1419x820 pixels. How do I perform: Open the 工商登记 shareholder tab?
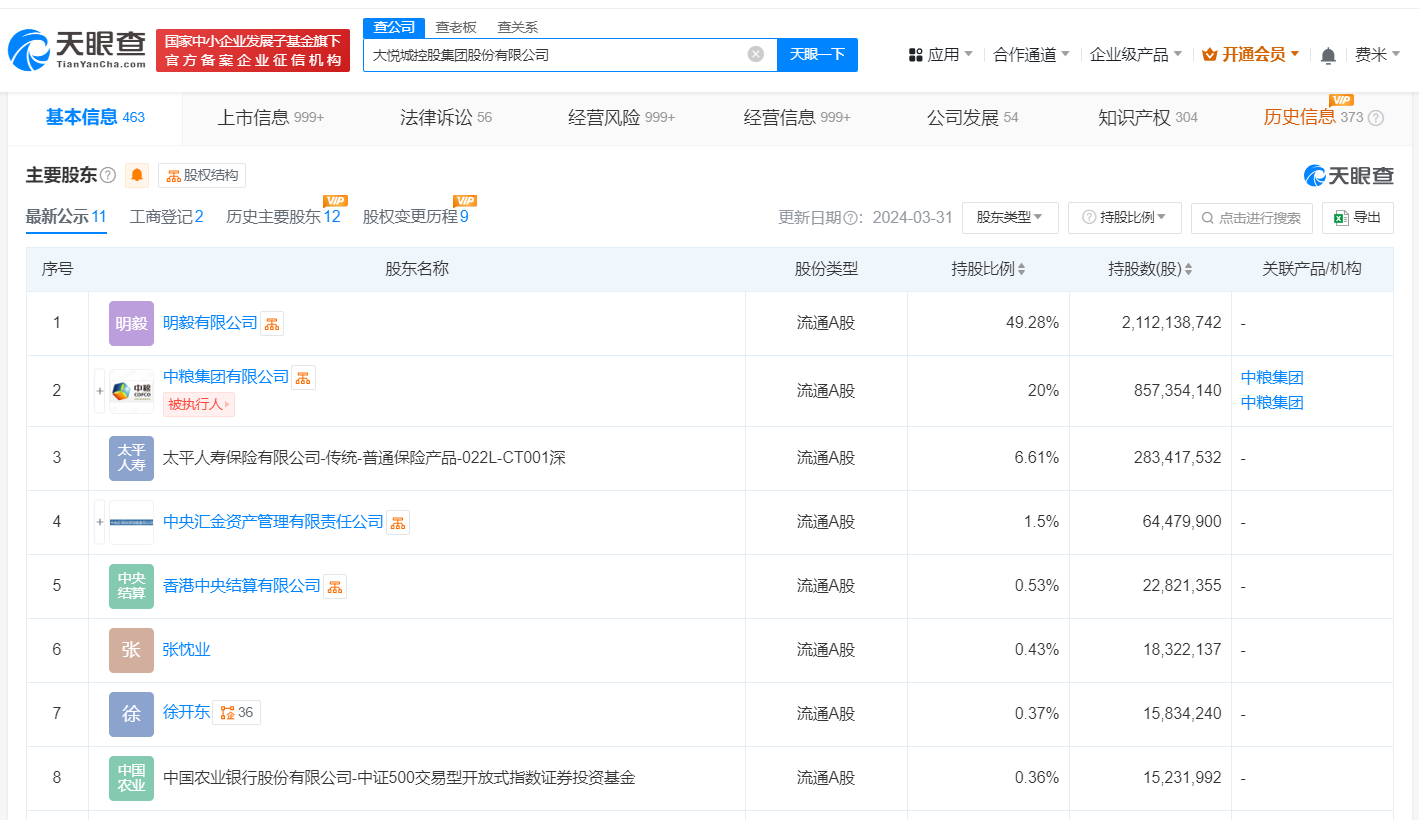point(165,215)
